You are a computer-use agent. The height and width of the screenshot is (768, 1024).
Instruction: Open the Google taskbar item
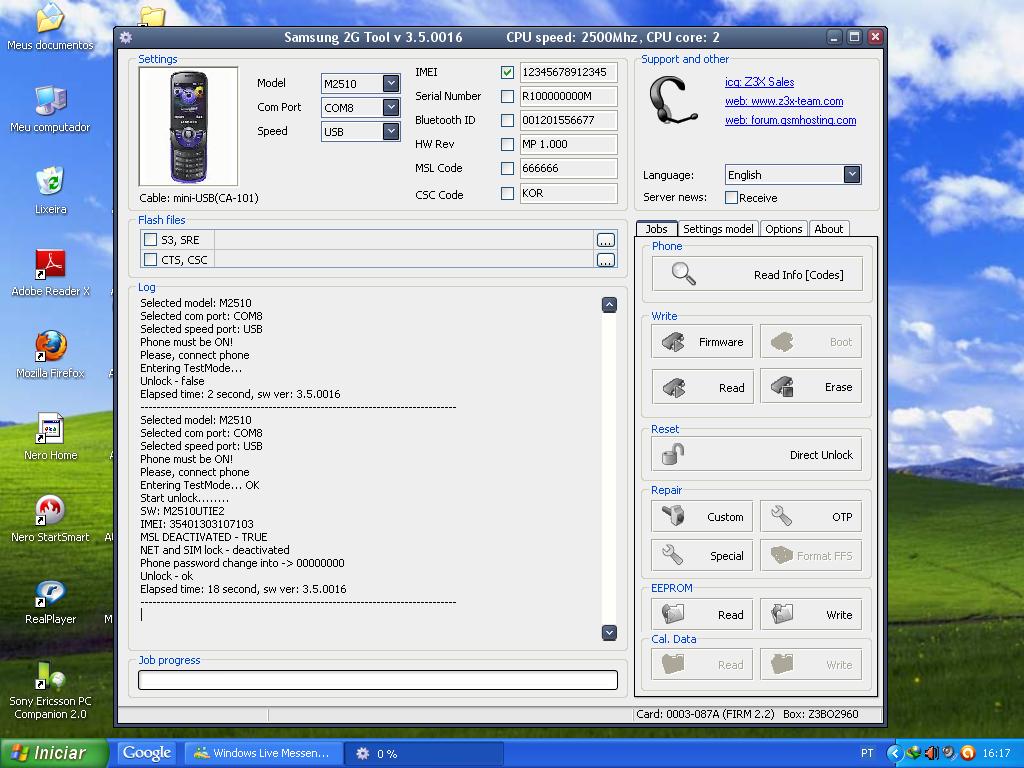click(147, 753)
